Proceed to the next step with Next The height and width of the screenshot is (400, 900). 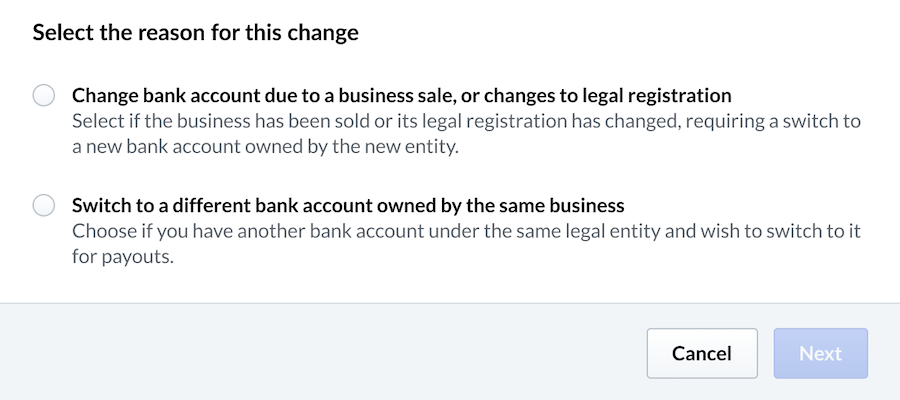[820, 353]
